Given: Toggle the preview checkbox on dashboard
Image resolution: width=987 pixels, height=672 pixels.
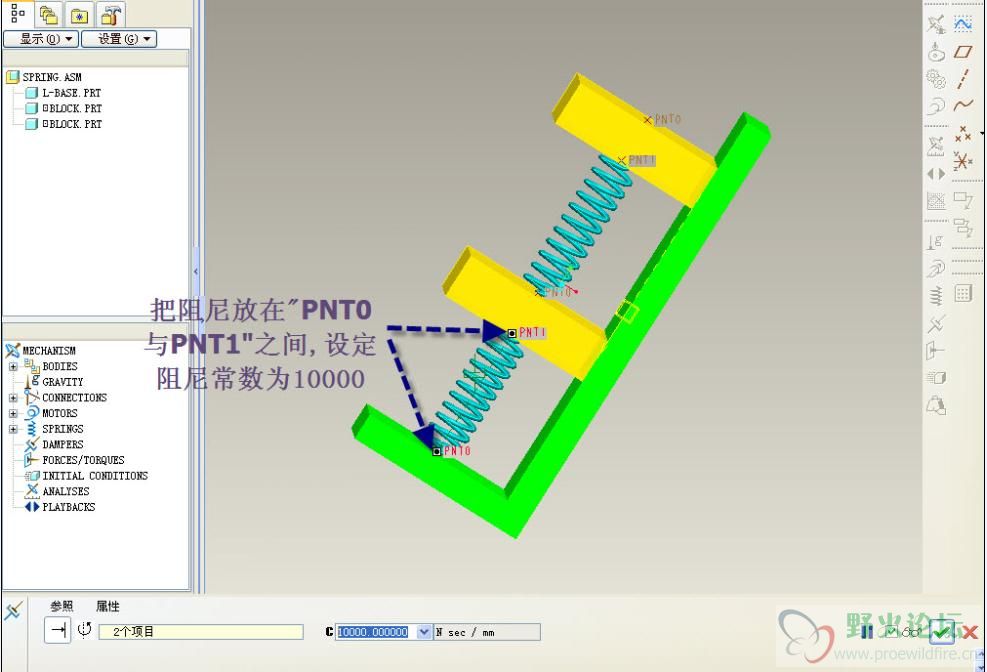Looking at the screenshot, I should pyautogui.click(x=890, y=632).
